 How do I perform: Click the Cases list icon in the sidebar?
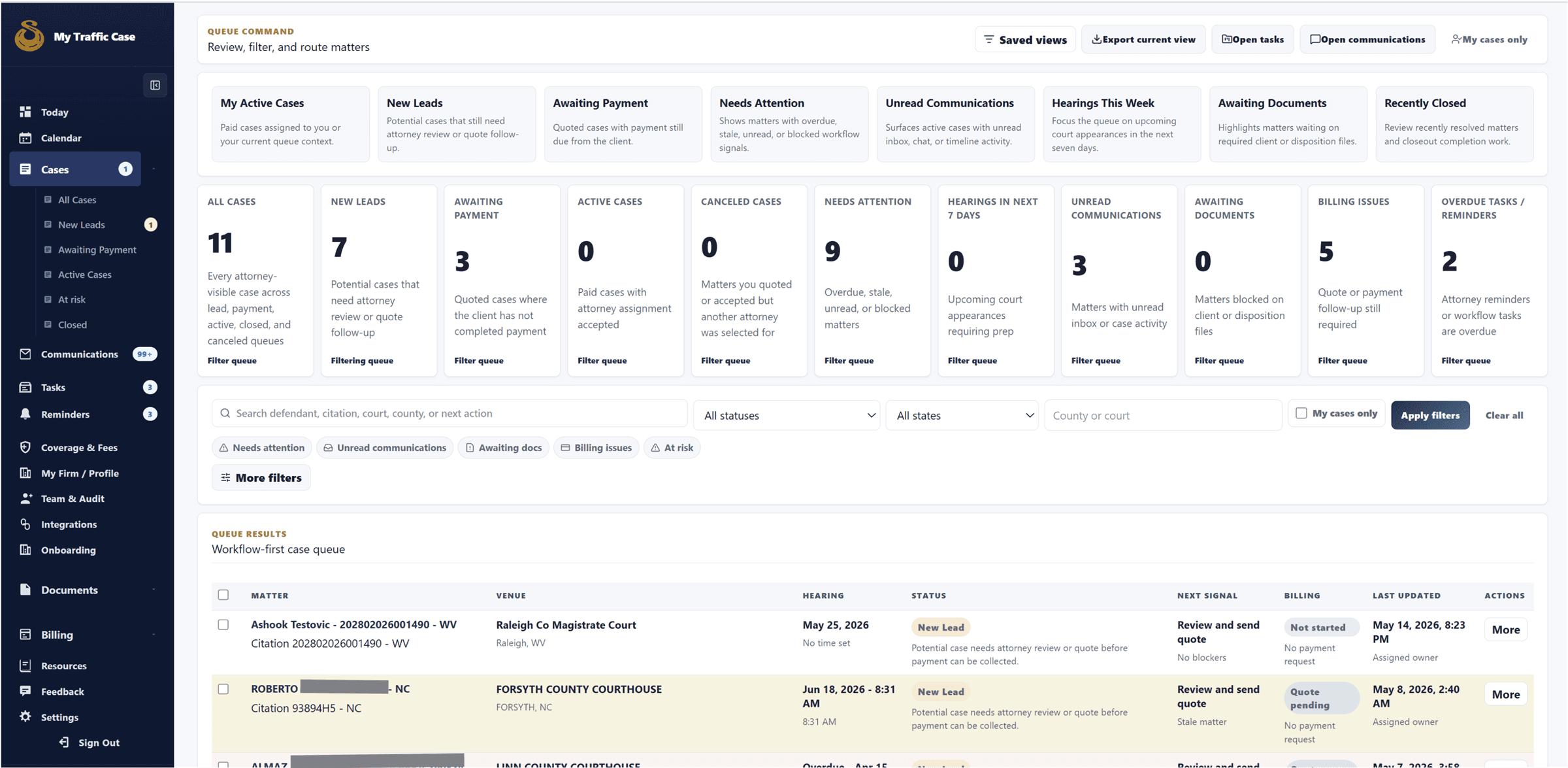pos(25,169)
